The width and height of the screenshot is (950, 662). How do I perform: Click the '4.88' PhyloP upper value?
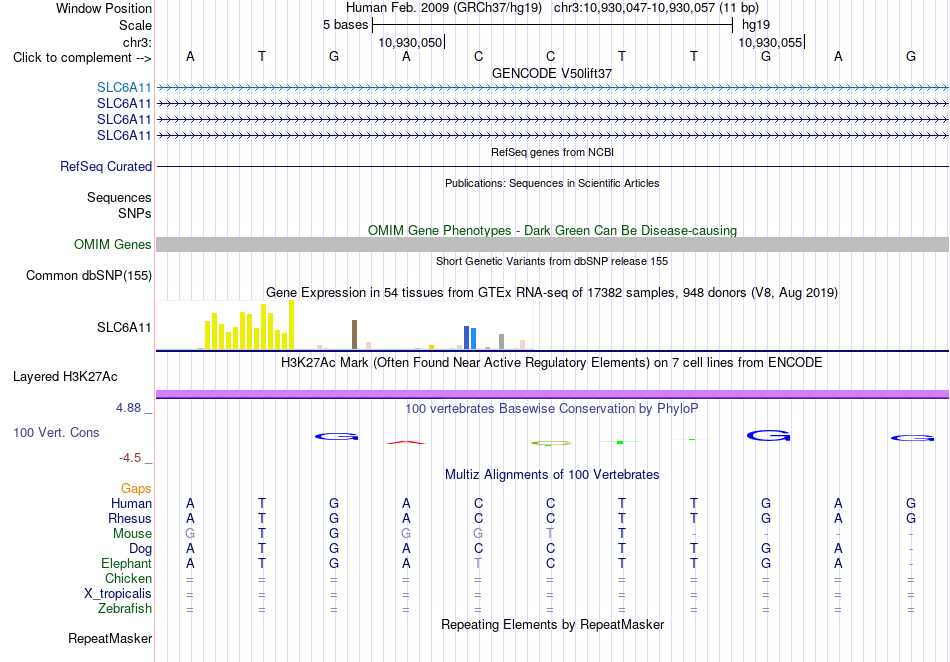pyautogui.click(x=128, y=408)
